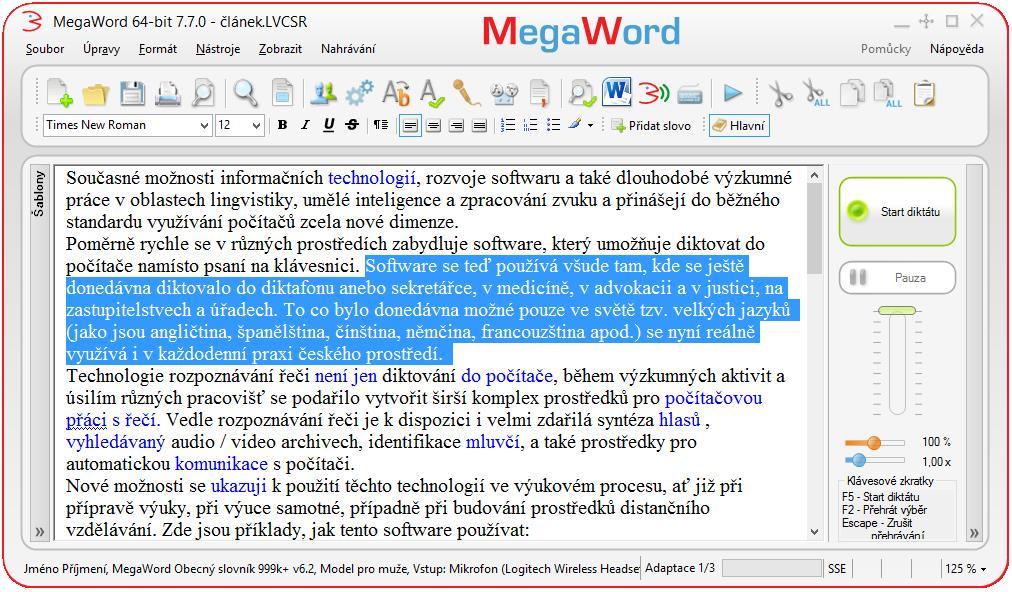1012x592 pixels.
Task: Copy selection with the copy pages icon
Action: point(851,94)
